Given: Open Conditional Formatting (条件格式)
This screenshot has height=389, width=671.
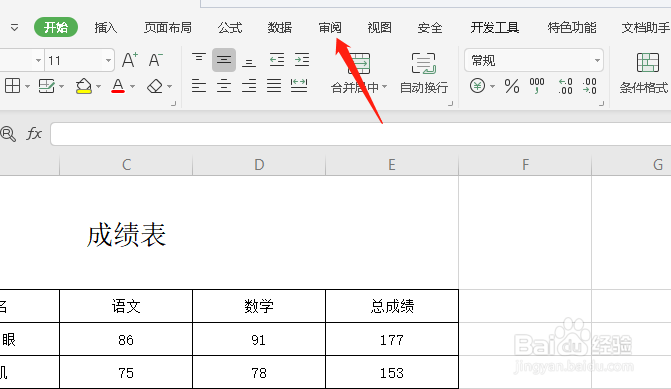Looking at the screenshot, I should (644, 73).
